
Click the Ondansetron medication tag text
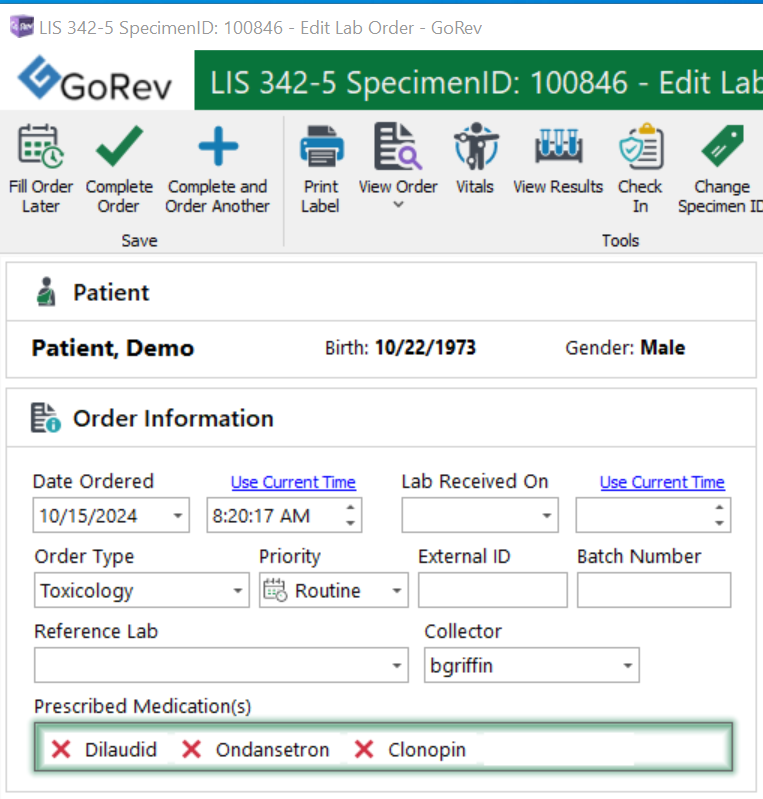point(272,750)
